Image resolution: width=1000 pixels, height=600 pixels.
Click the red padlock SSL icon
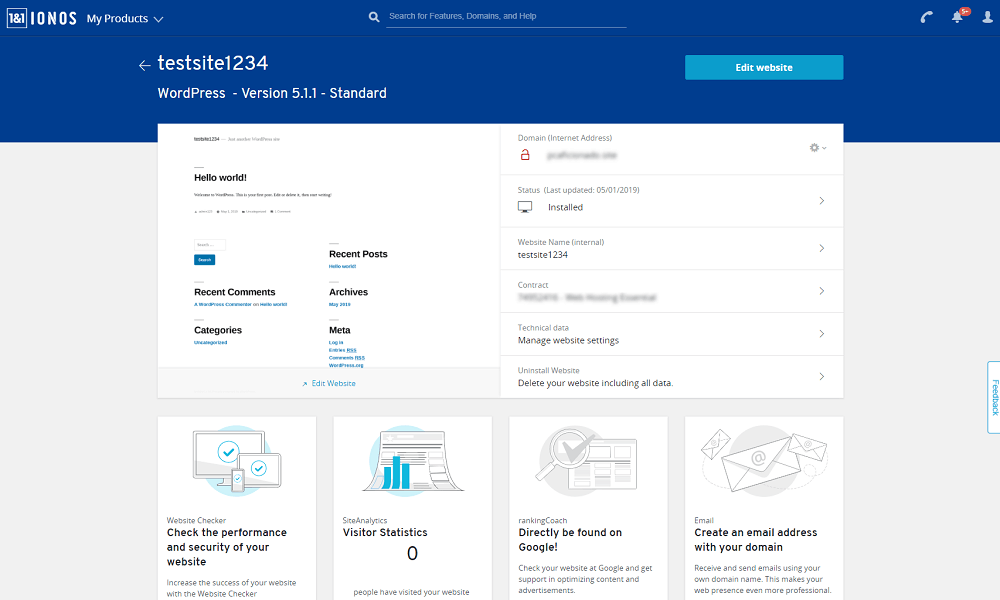(x=525, y=155)
